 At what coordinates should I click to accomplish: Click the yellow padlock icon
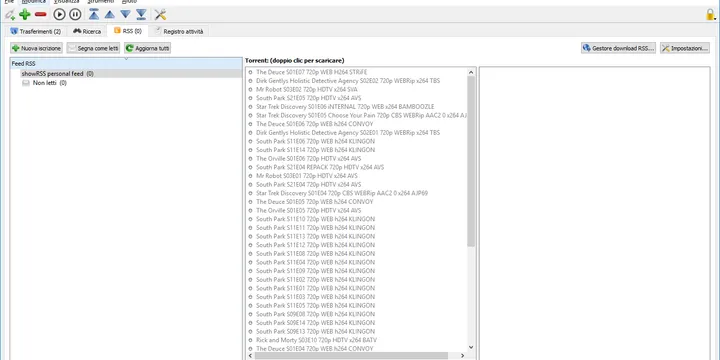711,14
